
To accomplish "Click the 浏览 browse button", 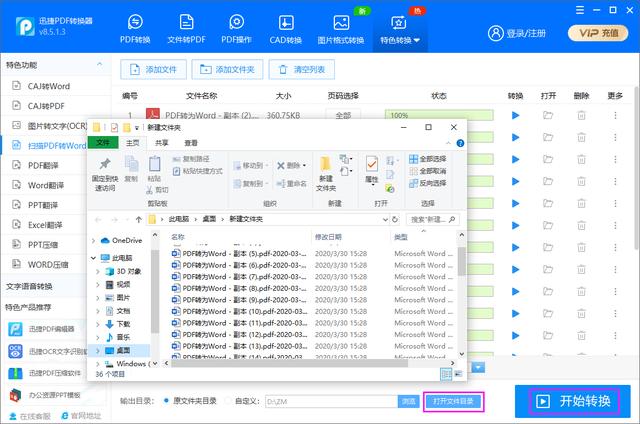I will click(x=409, y=402).
